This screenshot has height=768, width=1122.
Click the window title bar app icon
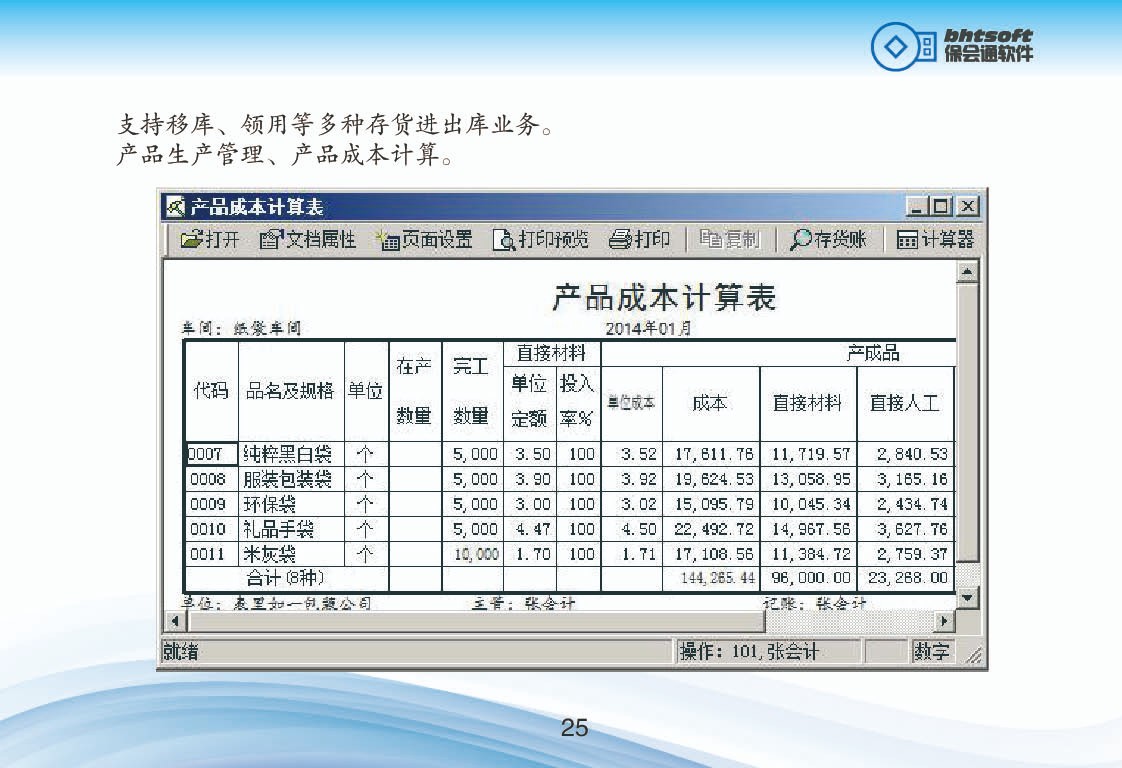pos(176,207)
